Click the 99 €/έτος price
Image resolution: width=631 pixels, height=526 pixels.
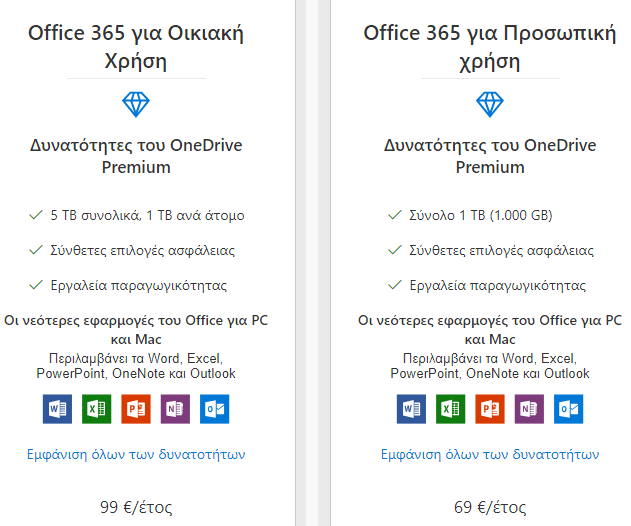[x=136, y=507]
